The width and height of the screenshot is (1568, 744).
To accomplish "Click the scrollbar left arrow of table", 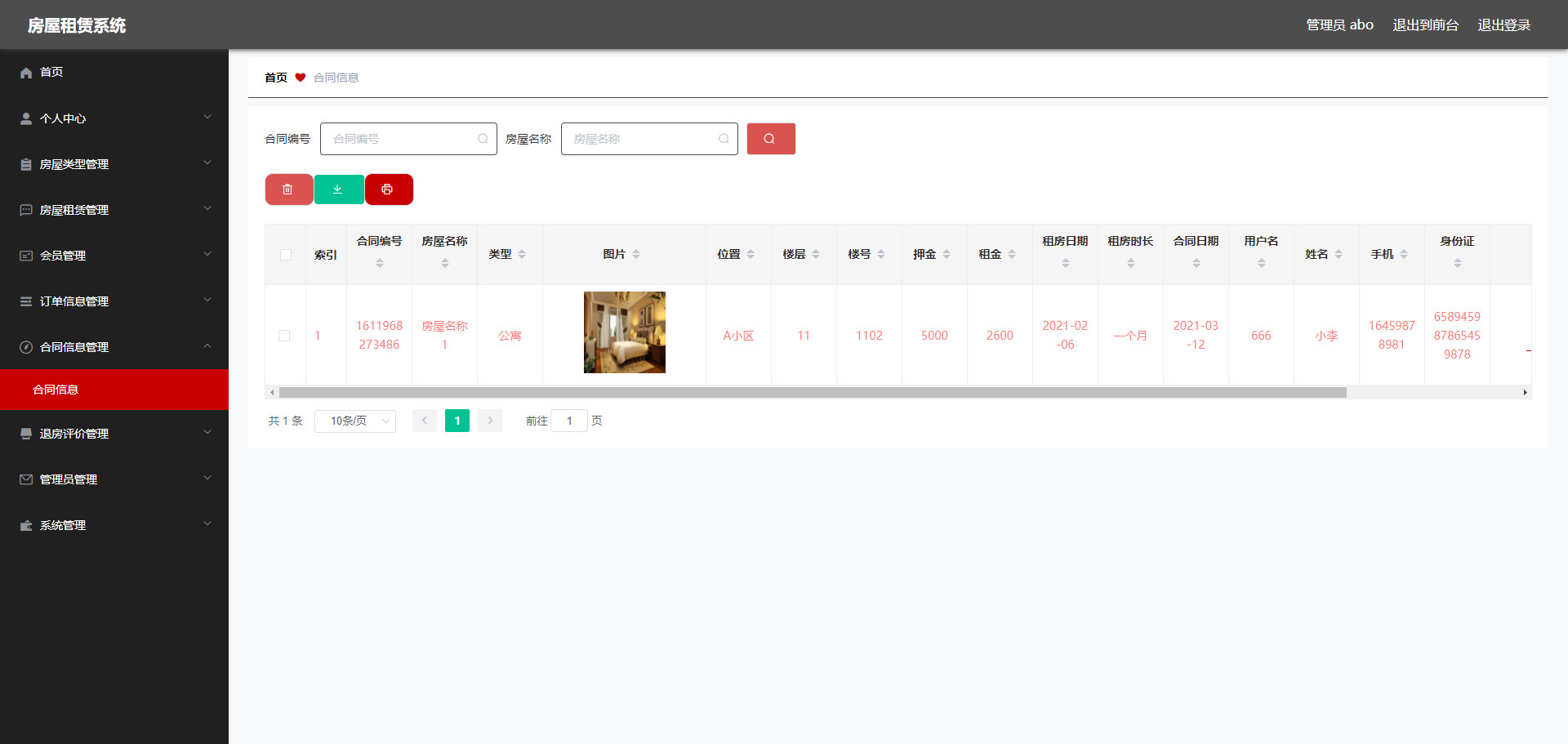I will 272,393.
